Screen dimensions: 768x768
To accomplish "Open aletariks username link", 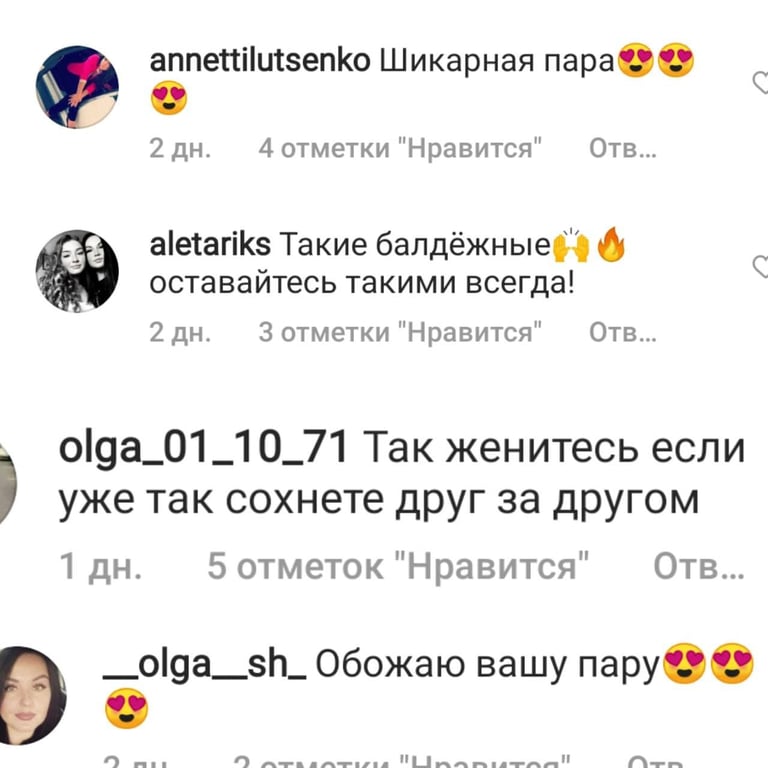I will click(x=210, y=244).
